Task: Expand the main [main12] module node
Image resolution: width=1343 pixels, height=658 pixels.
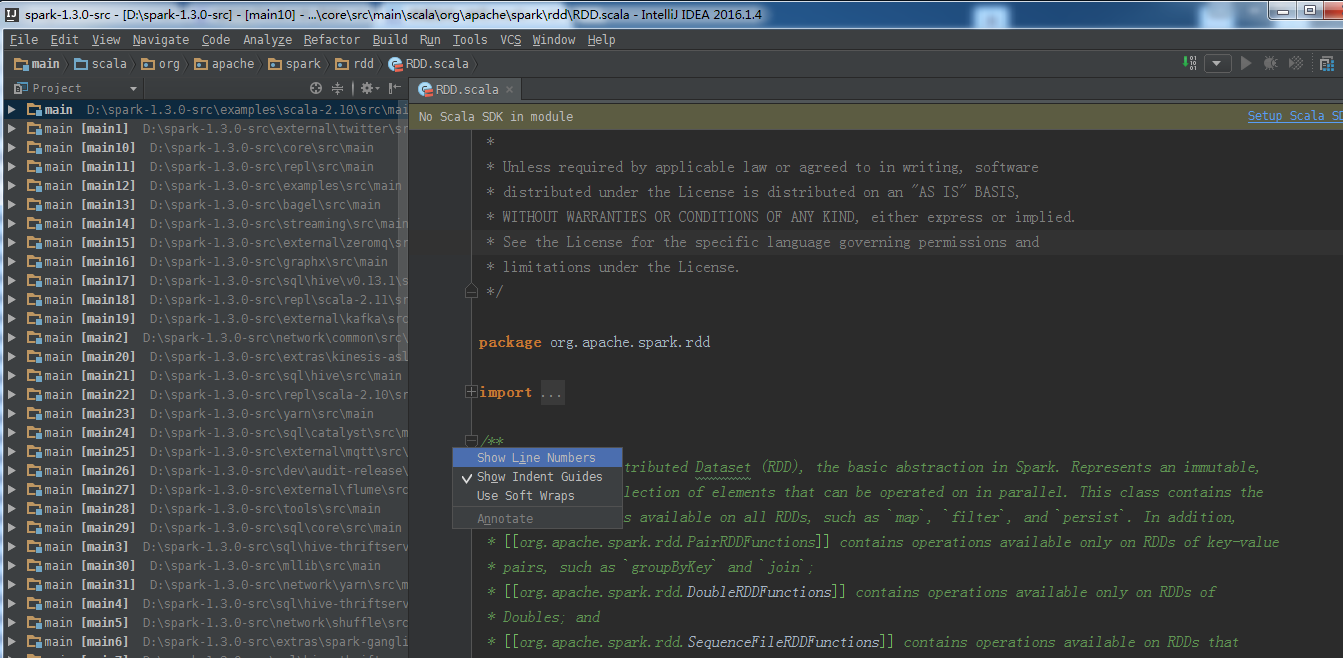Action: click(12, 186)
